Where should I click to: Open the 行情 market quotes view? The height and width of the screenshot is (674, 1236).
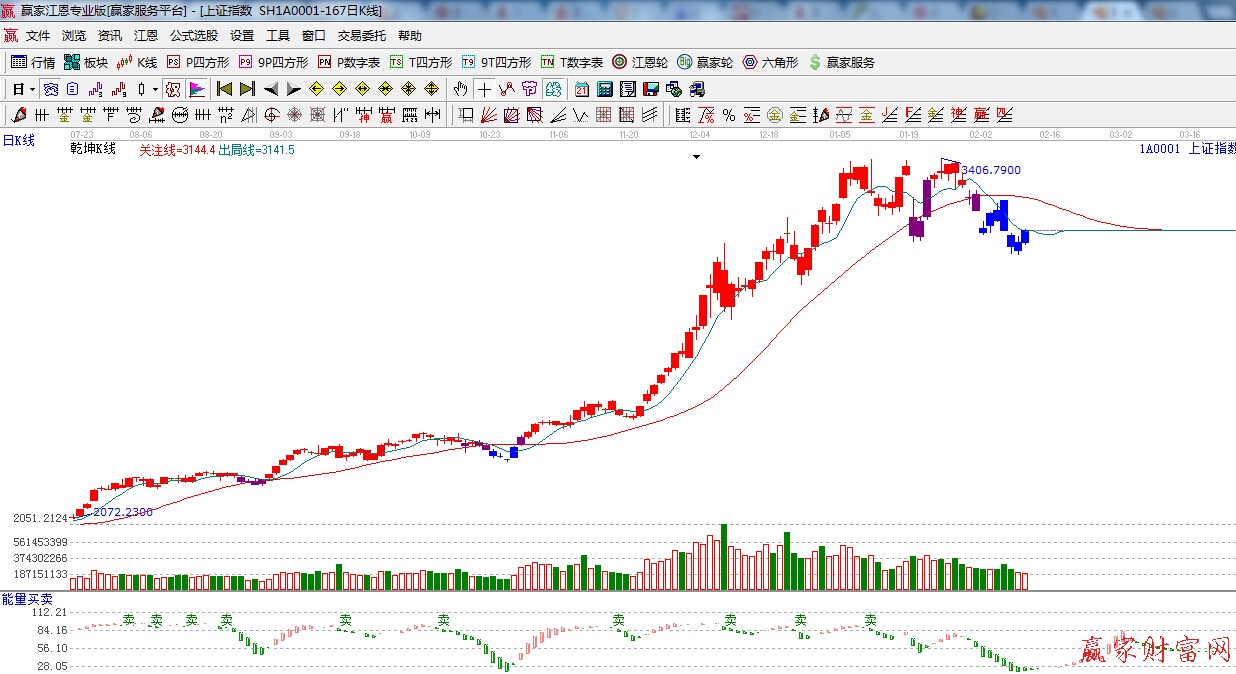(x=33, y=62)
